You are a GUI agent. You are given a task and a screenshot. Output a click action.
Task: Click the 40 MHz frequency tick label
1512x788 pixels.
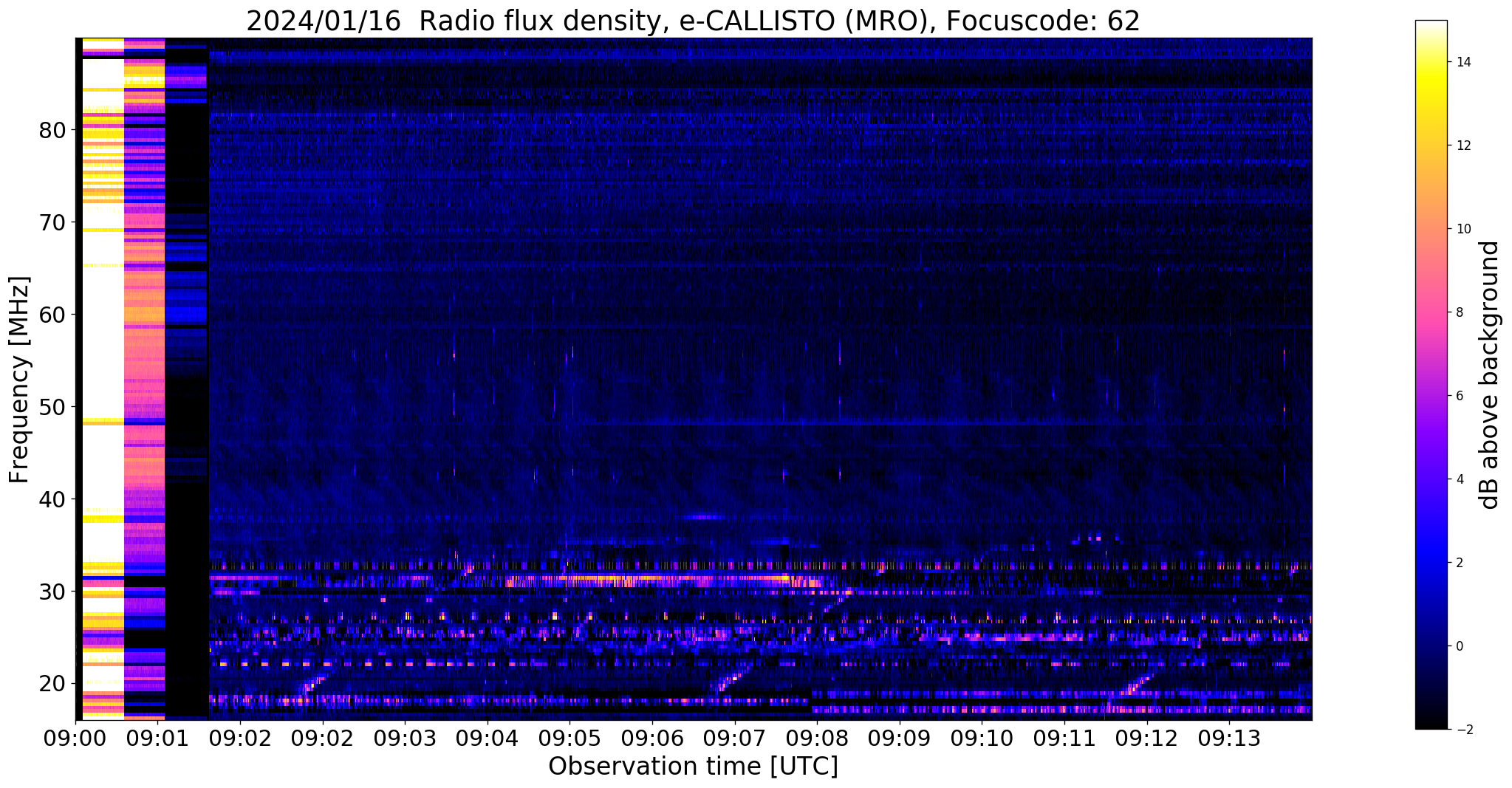pyautogui.click(x=53, y=499)
